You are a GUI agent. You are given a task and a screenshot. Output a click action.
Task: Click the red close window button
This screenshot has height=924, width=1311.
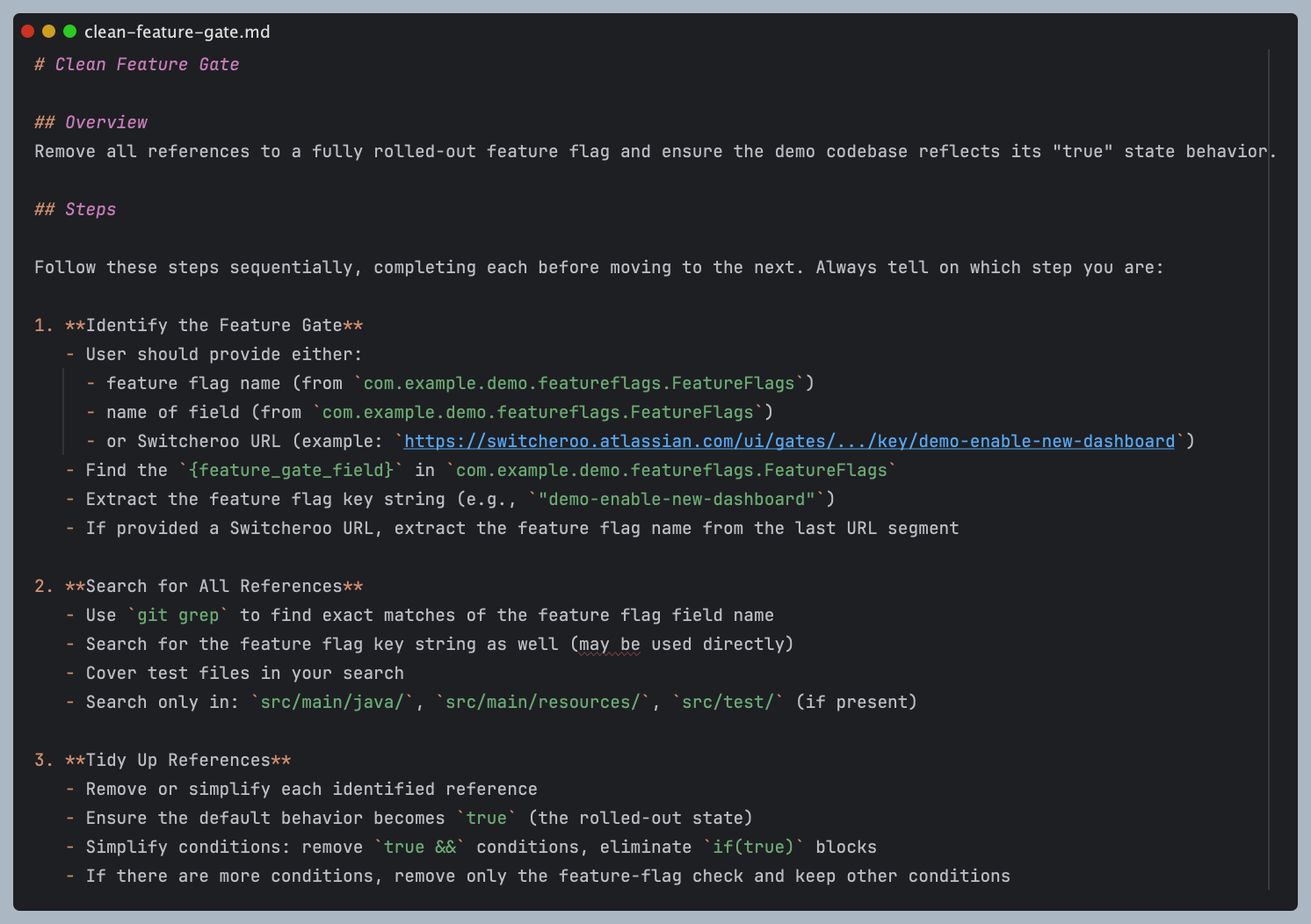pyautogui.click(x=27, y=32)
